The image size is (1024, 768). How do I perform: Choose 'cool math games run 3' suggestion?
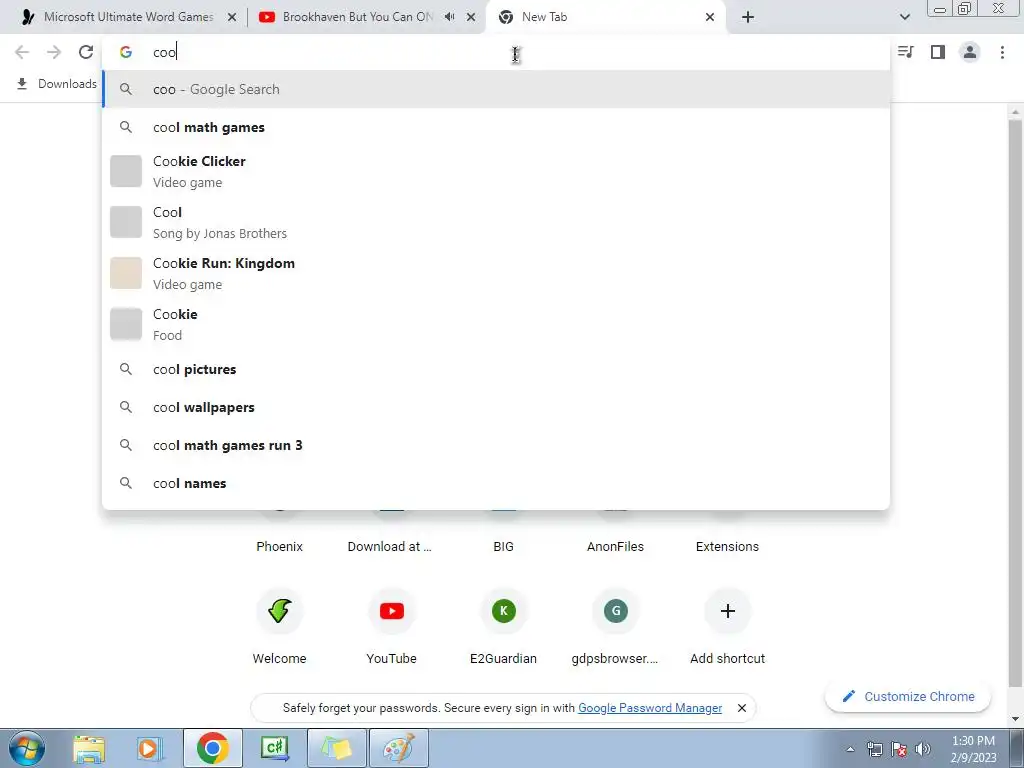point(496,445)
